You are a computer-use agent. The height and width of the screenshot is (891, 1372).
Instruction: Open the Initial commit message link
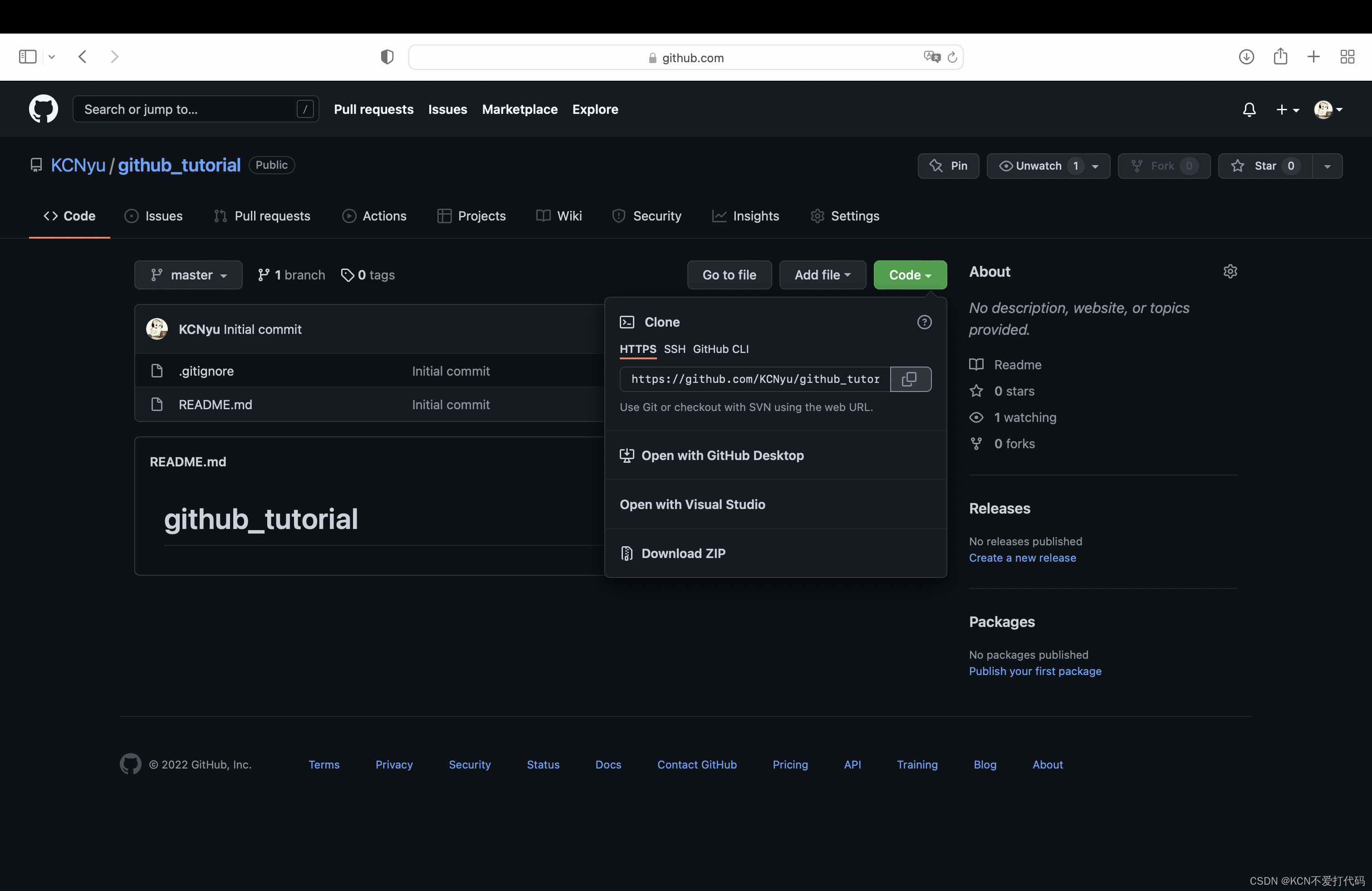click(x=262, y=329)
